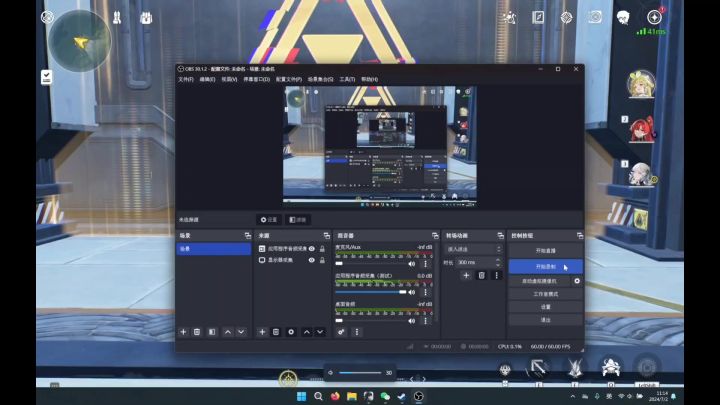This screenshot has width=720, height=405.
Task: Click the highlighted Start Recording button
Action: pos(546,266)
